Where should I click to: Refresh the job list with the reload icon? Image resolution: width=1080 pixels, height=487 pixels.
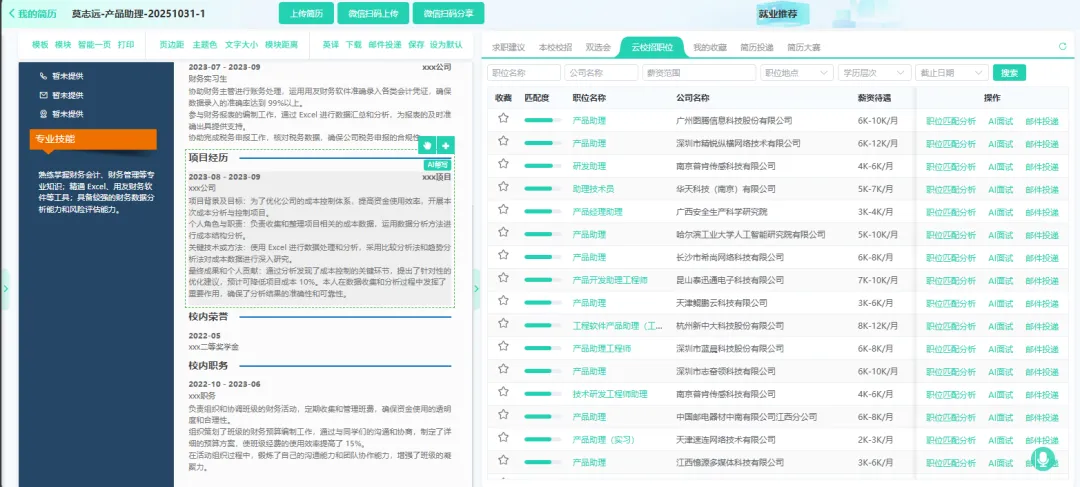coord(1062,47)
